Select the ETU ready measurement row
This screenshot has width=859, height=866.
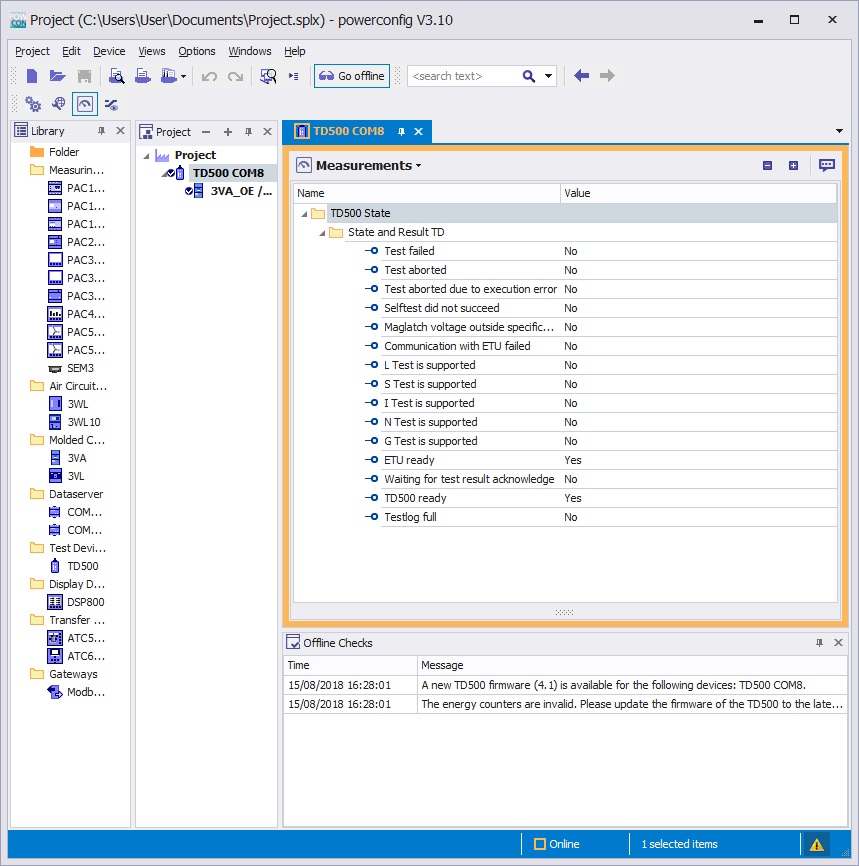click(601, 460)
